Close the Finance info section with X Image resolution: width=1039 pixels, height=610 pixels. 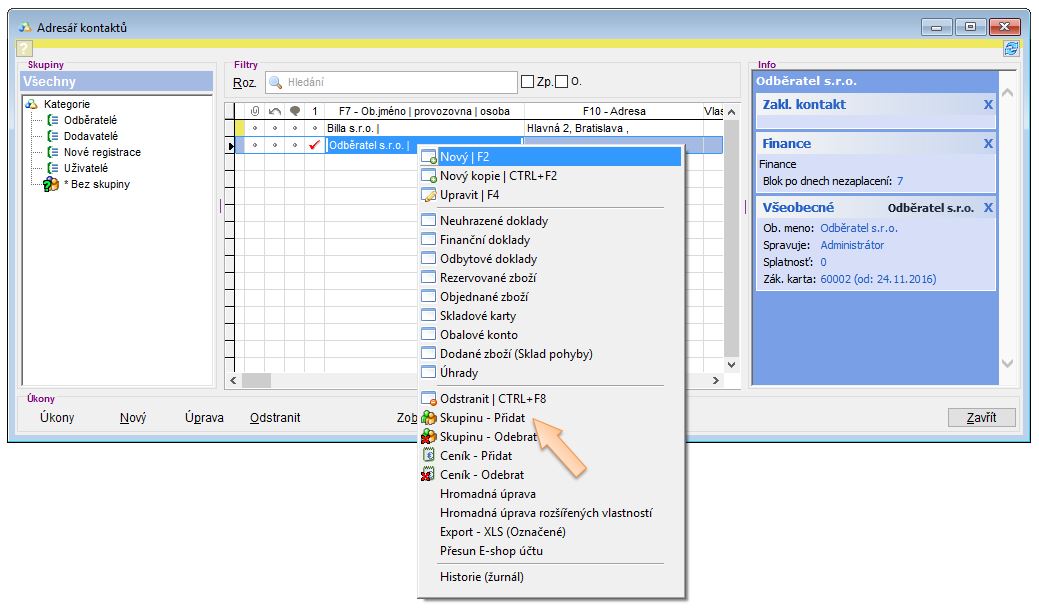click(988, 144)
